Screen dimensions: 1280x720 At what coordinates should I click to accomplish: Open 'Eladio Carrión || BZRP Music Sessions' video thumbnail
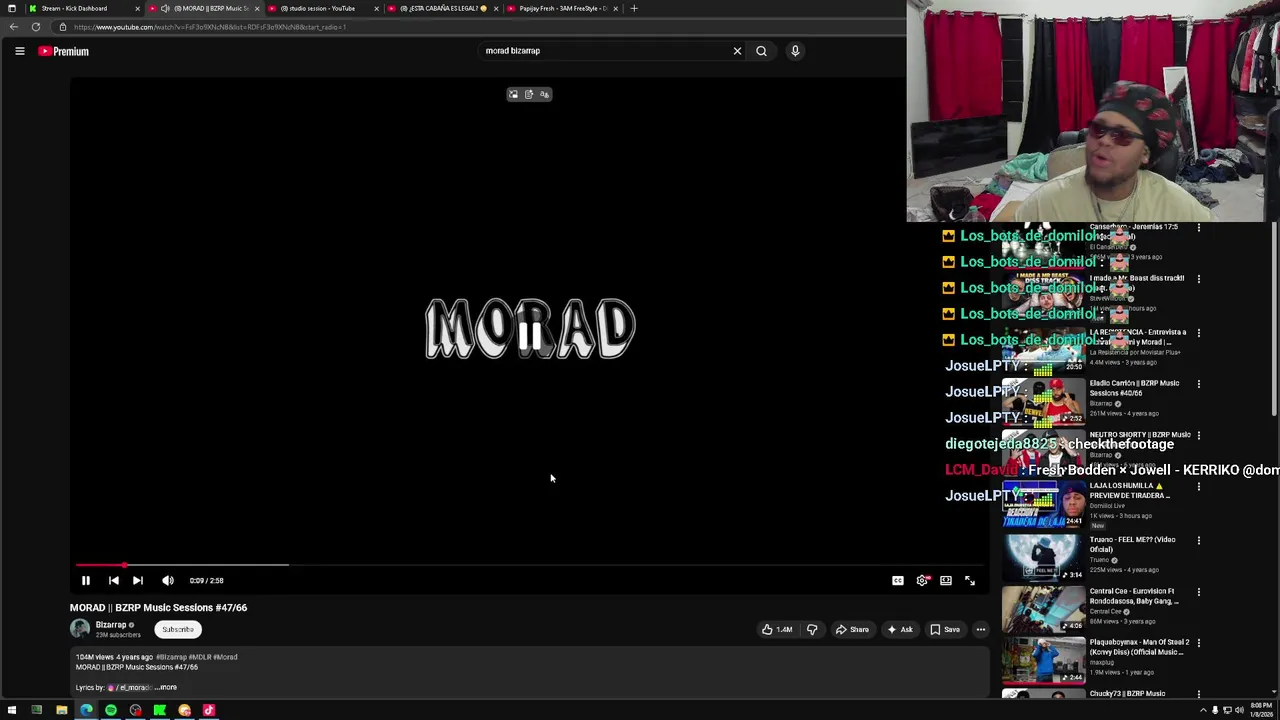pos(1043,403)
